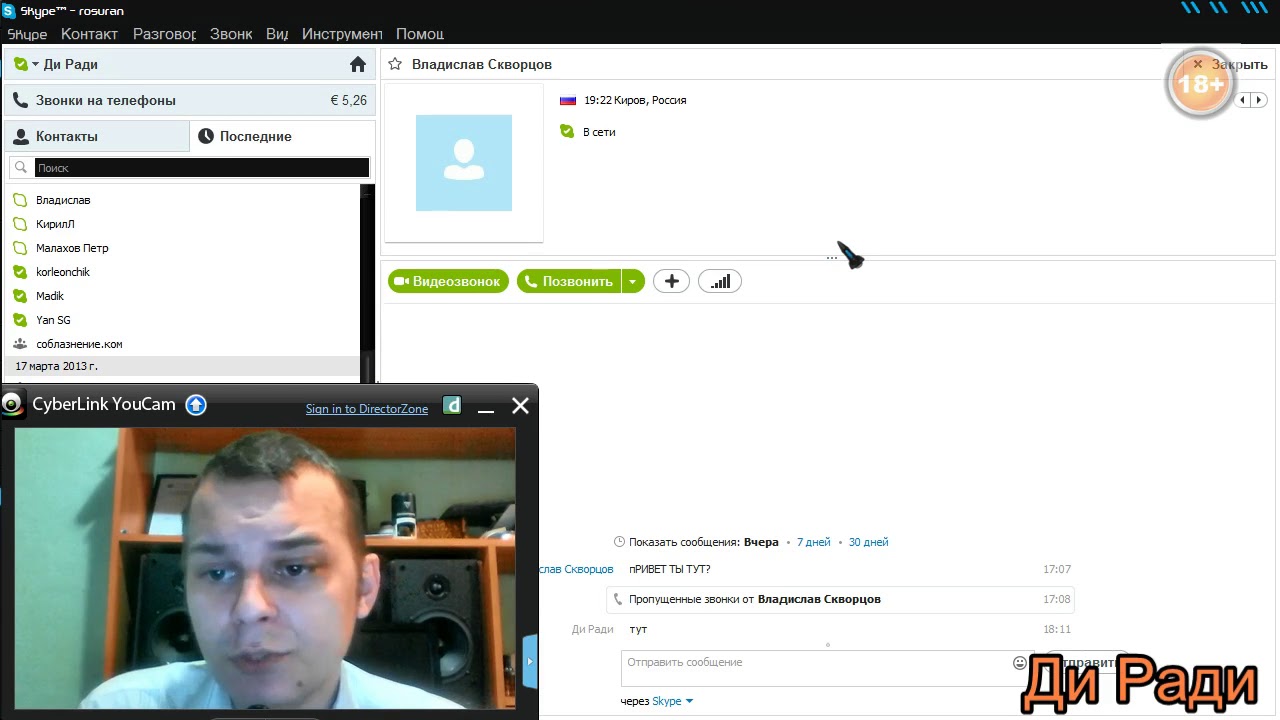Expand the Позвонить dropdown arrow
Viewport: 1280px width, 720px height.
click(x=633, y=282)
